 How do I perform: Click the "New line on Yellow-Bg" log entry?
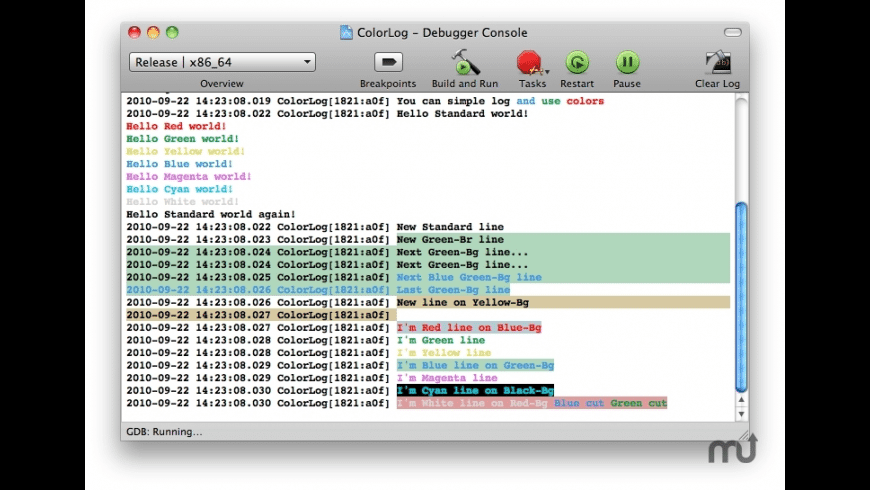pyautogui.click(x=462, y=302)
